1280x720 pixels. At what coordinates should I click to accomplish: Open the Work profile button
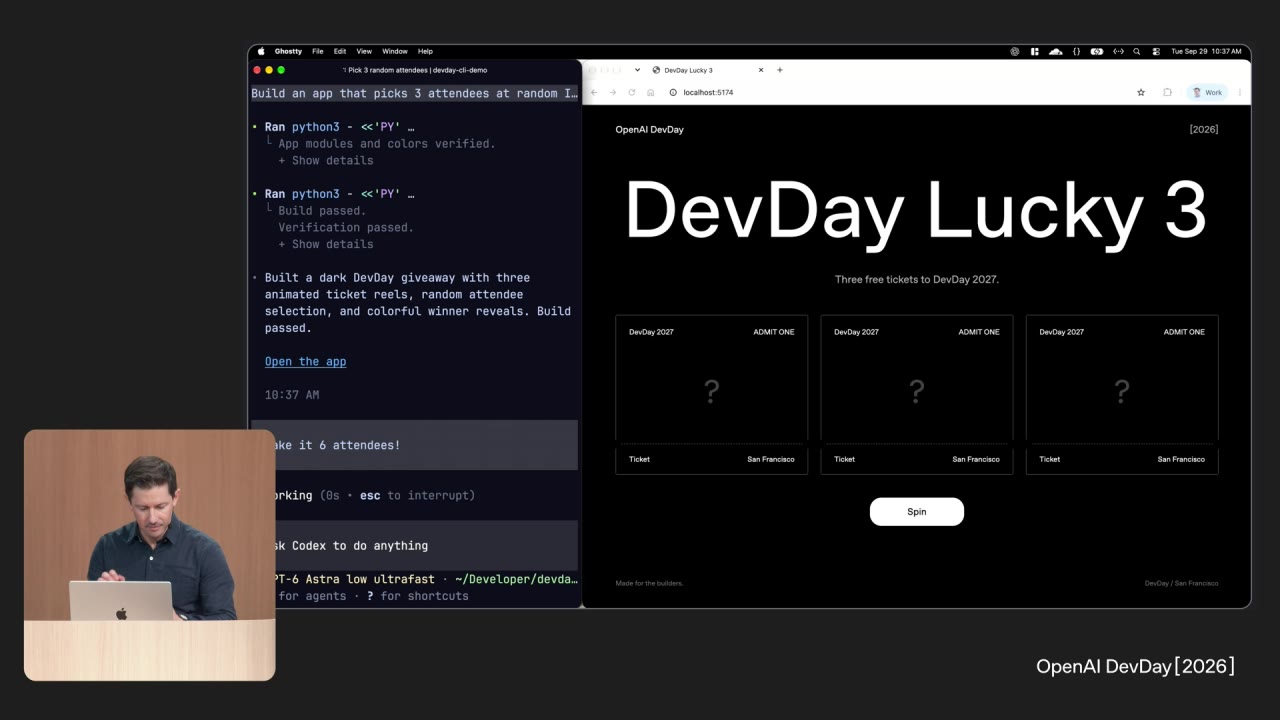point(1208,92)
